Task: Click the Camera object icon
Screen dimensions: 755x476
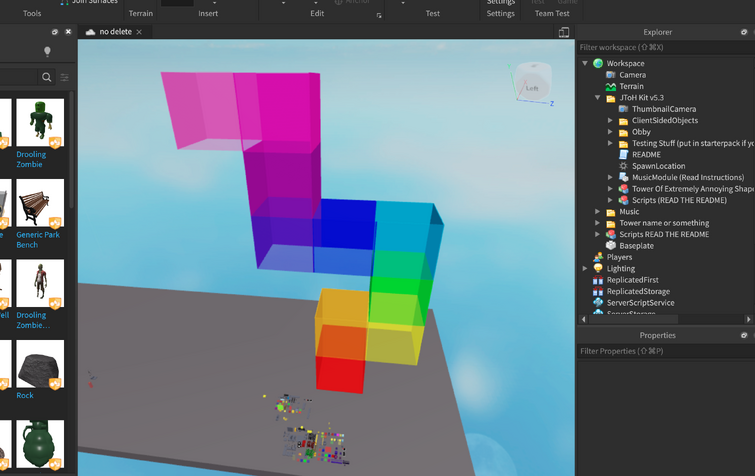Action: click(x=611, y=75)
